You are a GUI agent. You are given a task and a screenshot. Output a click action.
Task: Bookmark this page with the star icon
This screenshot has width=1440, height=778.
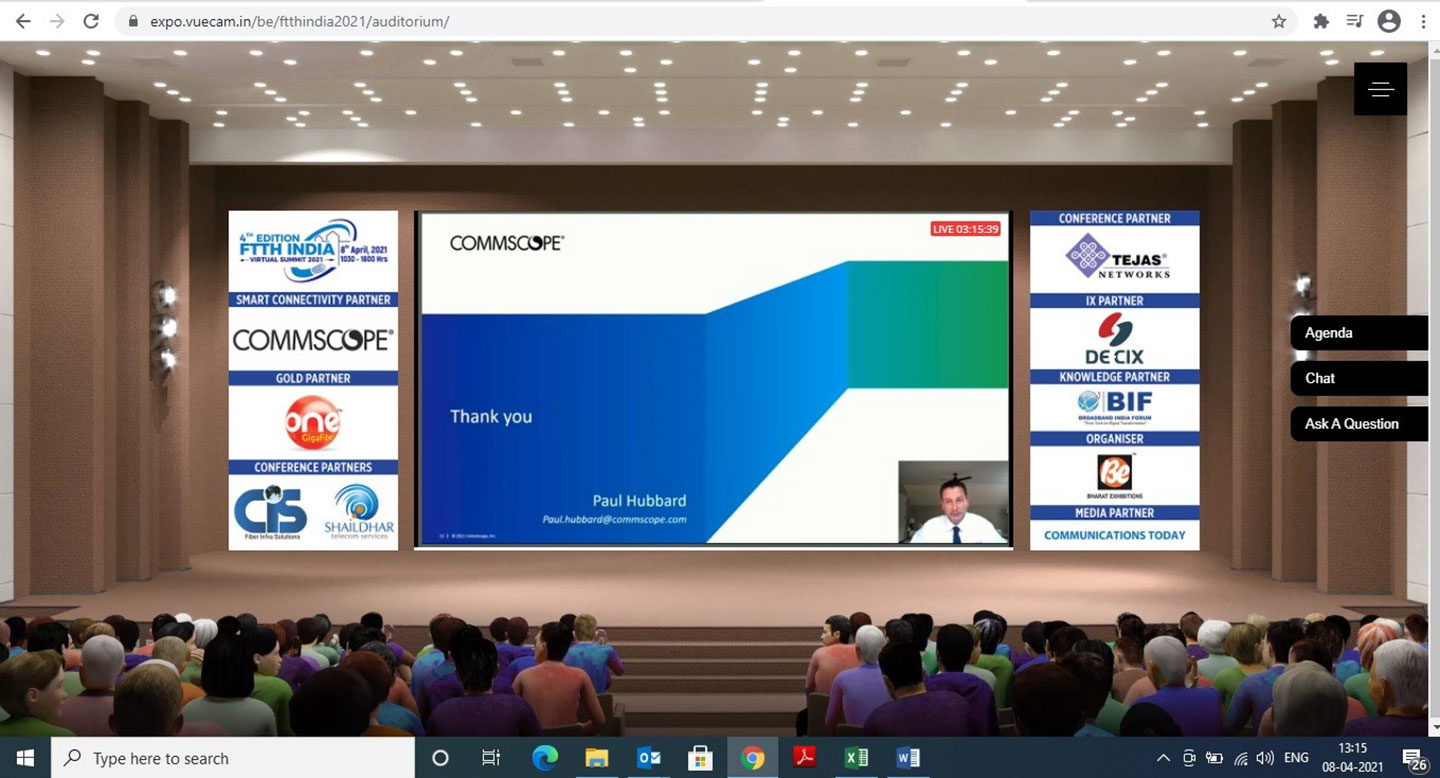pos(1279,21)
